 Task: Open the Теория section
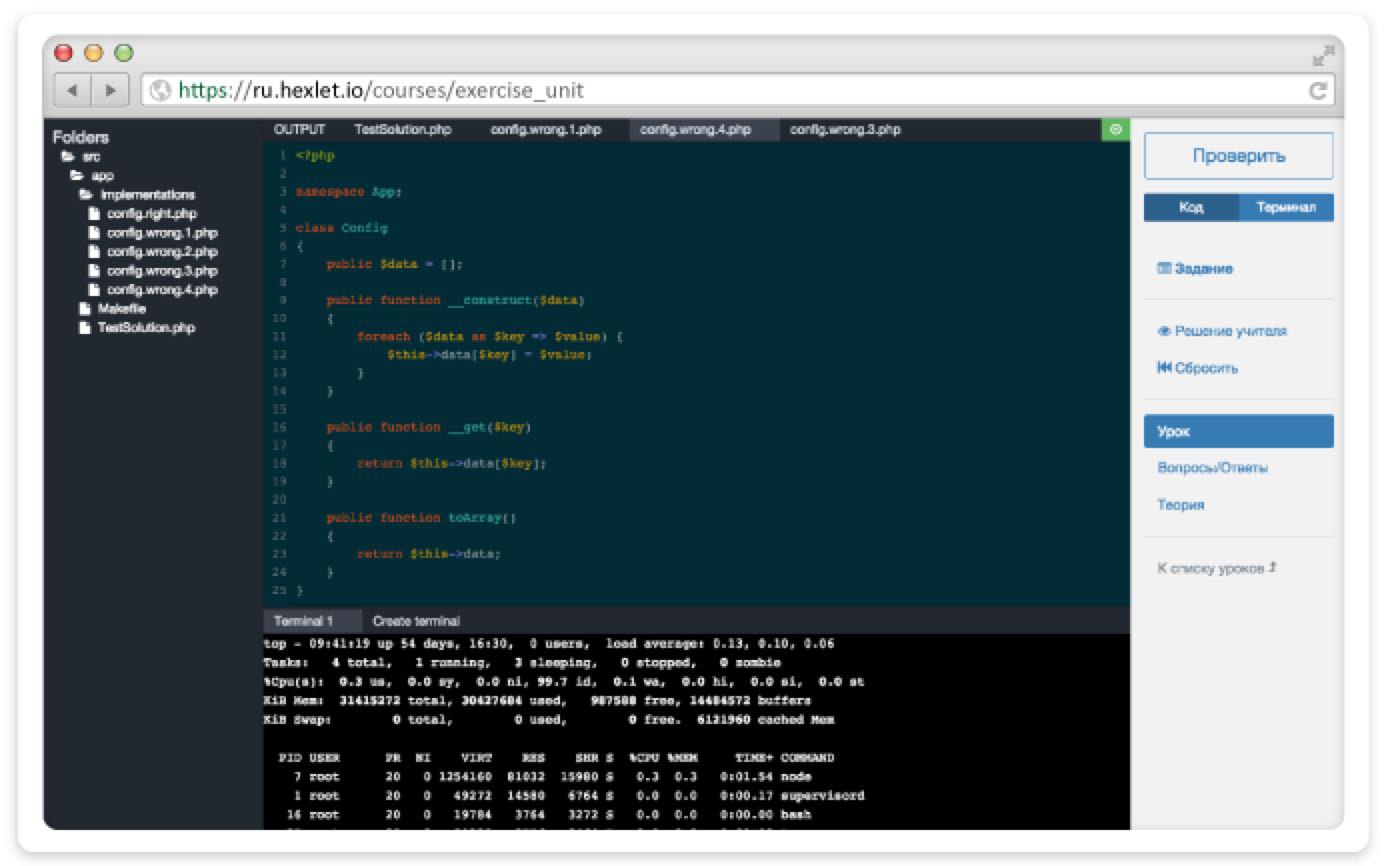[x=1181, y=505]
